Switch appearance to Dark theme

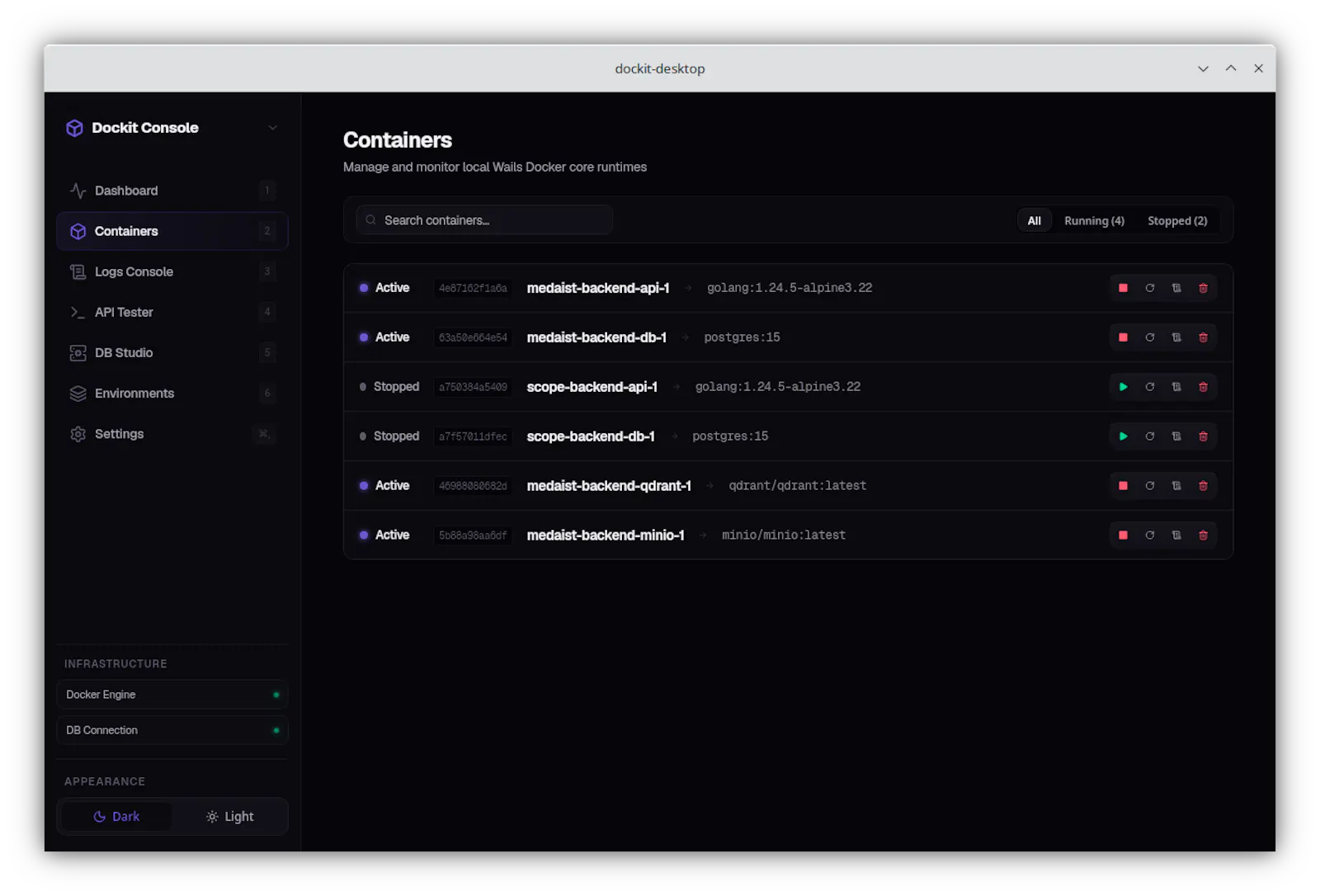click(116, 816)
